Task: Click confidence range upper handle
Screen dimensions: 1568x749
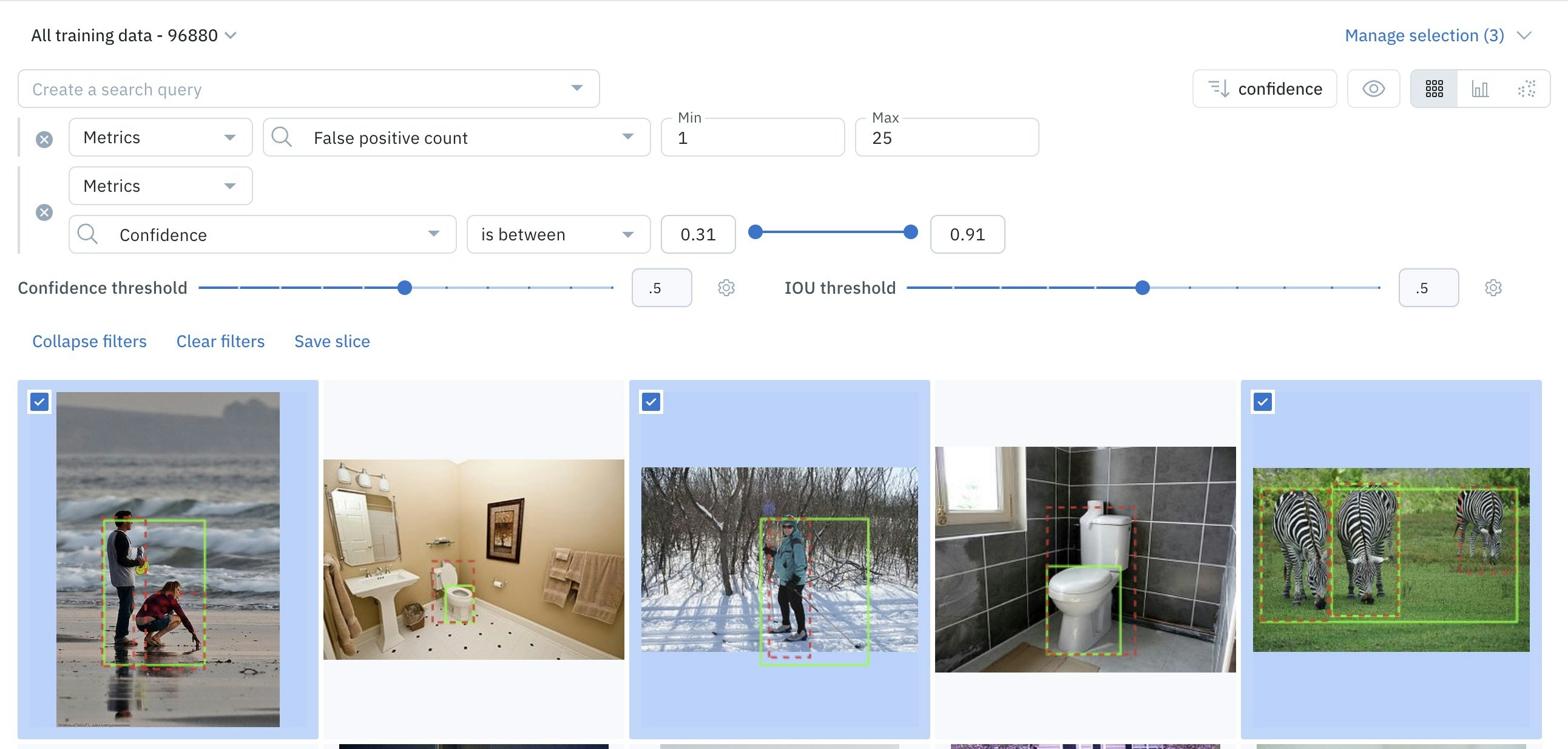Action: [911, 232]
